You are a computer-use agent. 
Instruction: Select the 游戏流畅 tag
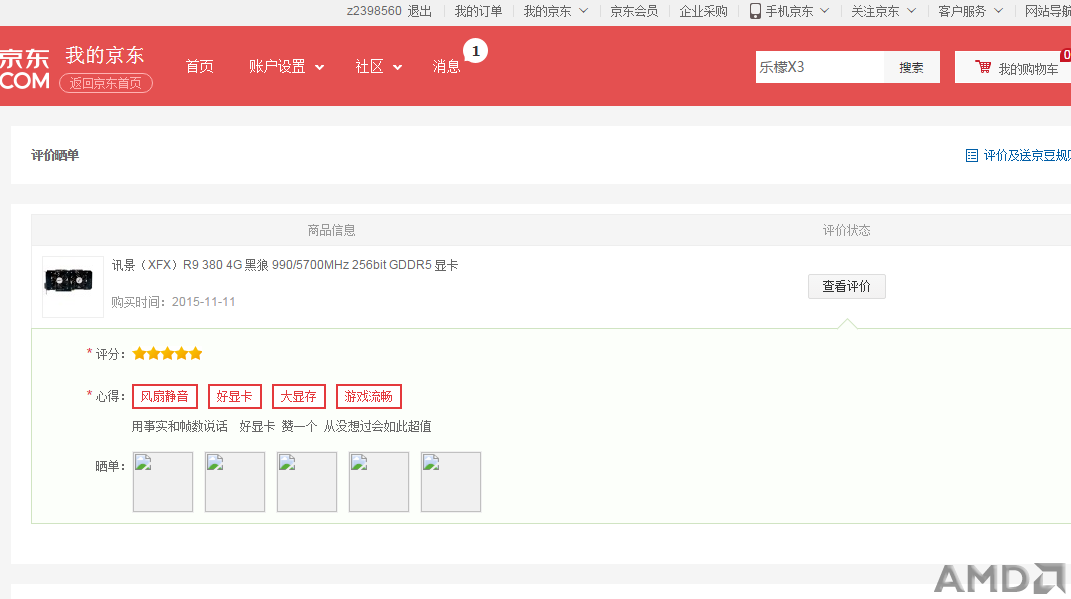click(x=368, y=396)
